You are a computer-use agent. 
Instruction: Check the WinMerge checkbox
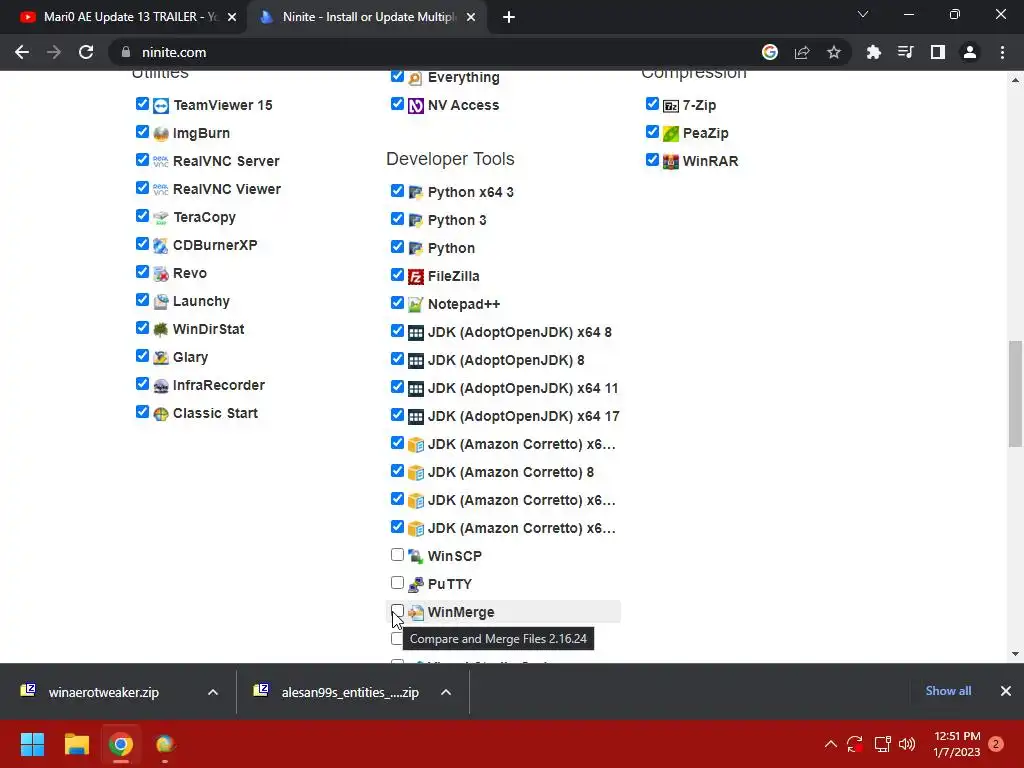[x=397, y=611]
